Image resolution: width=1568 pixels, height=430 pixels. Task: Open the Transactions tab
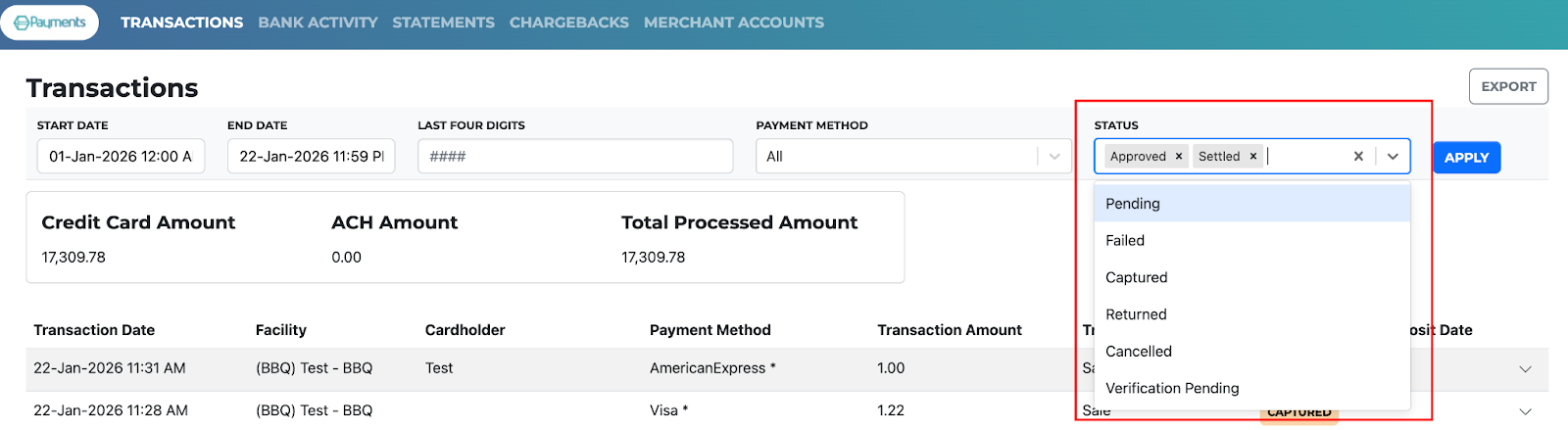coord(182,23)
